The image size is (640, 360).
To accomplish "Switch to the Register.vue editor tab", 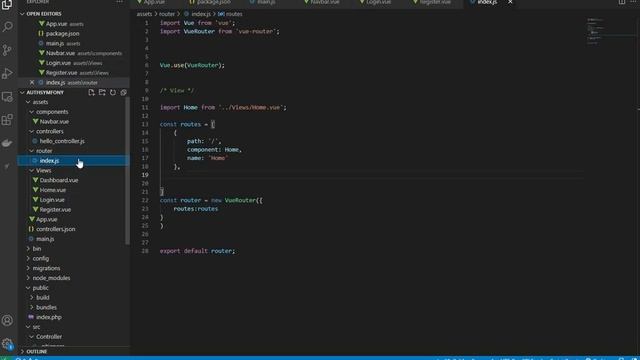I will (x=435, y=2).
